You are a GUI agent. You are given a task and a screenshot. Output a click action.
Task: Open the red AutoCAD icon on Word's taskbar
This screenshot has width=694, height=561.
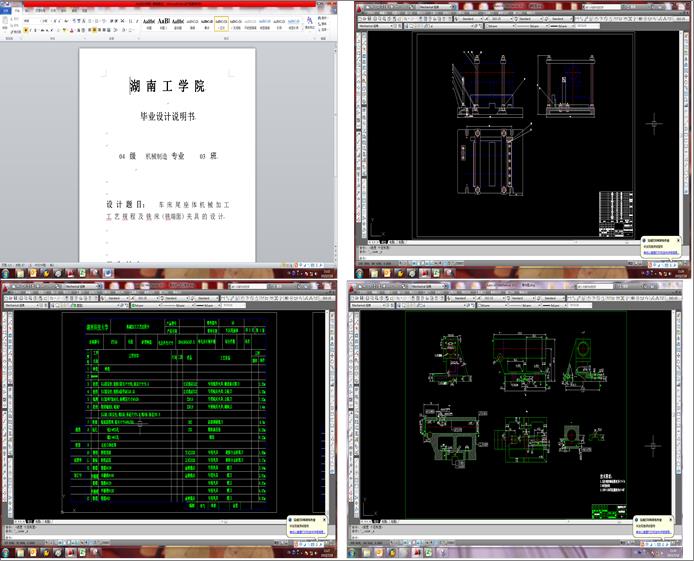pyautogui.click(x=70, y=273)
